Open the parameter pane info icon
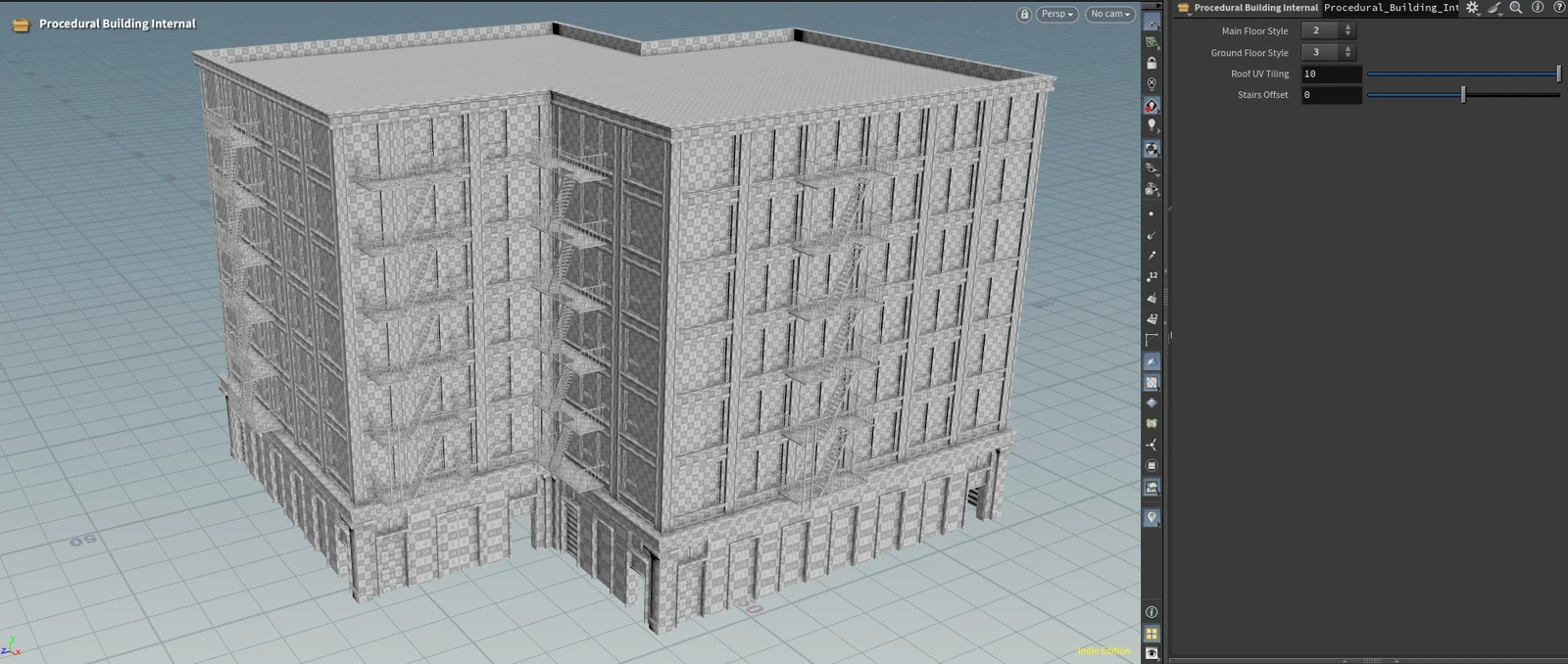The width and height of the screenshot is (1568, 664). coord(1538,8)
